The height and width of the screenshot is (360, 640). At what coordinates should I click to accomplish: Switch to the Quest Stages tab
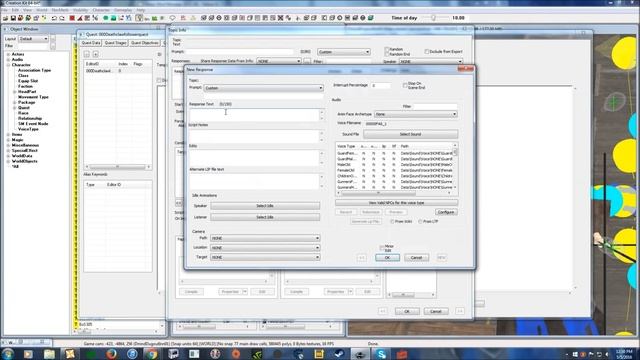click(116, 43)
